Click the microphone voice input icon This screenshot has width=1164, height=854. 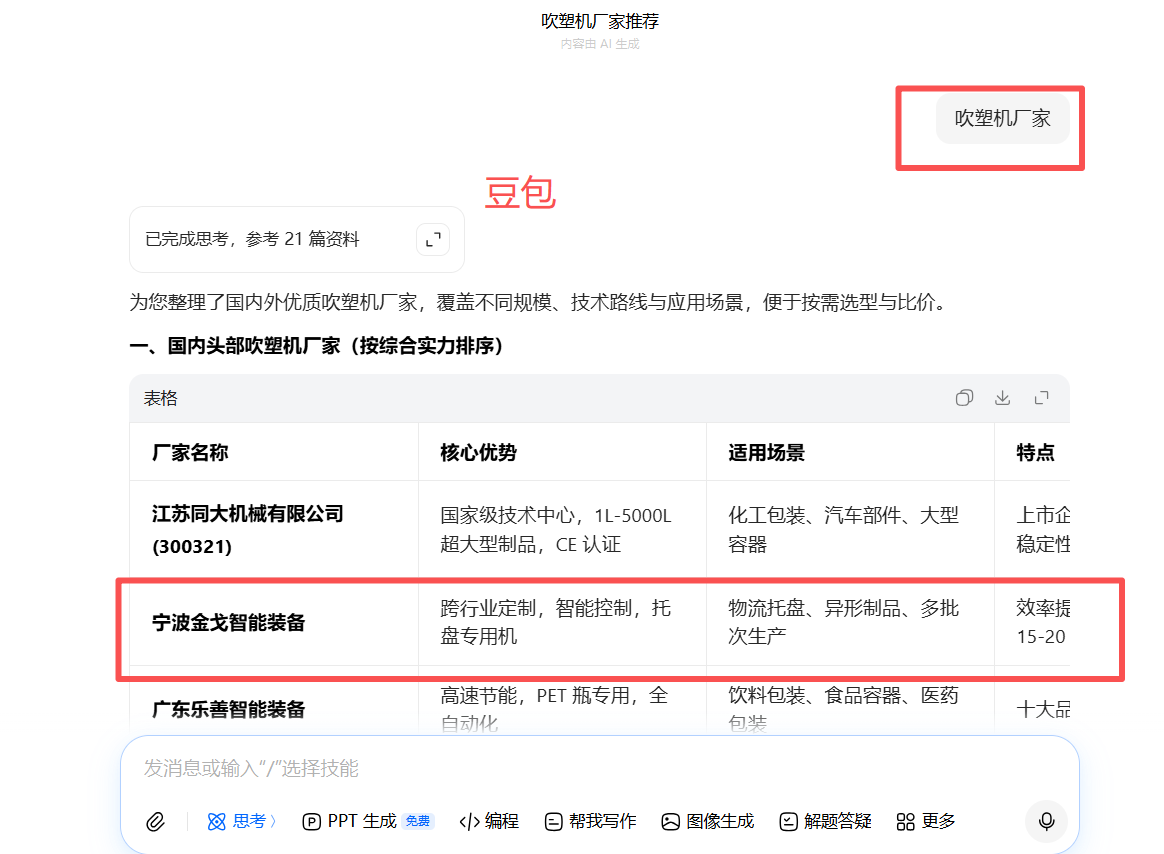tap(1046, 821)
